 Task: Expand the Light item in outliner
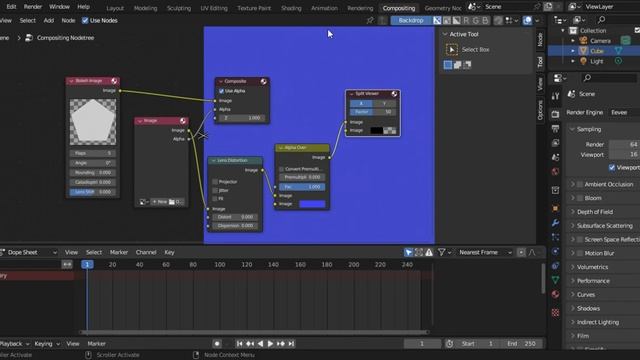pos(573,61)
